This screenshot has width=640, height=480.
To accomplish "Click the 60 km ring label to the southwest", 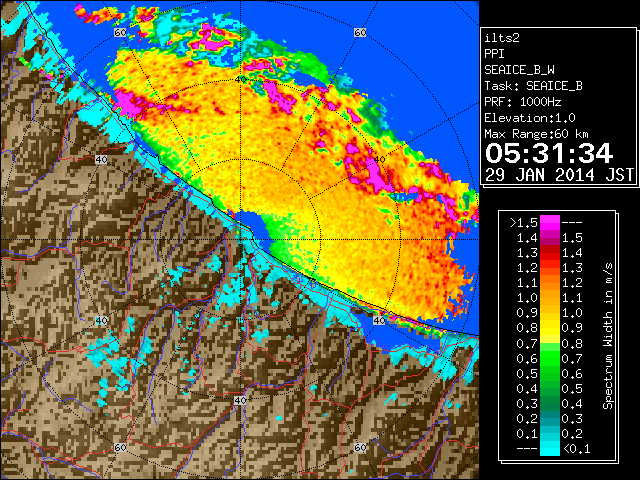I will [x=120, y=447].
